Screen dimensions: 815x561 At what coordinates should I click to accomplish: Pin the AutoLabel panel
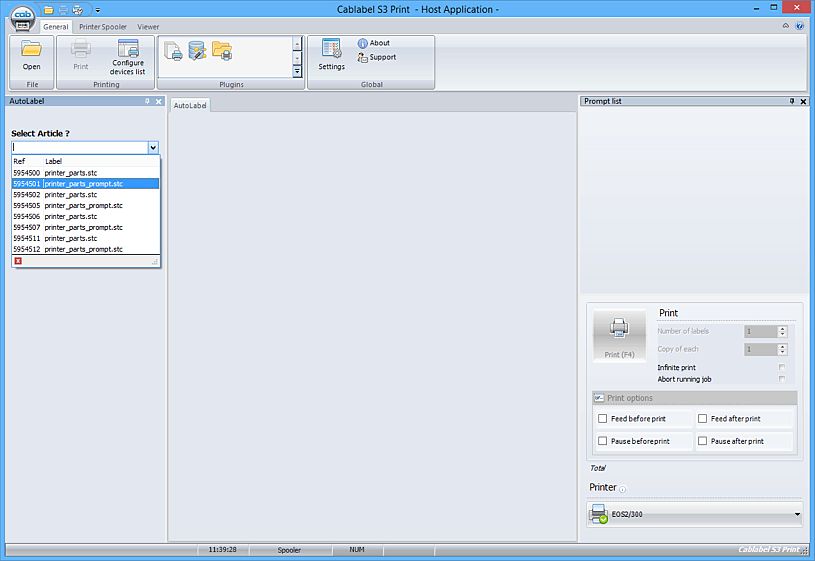148,101
